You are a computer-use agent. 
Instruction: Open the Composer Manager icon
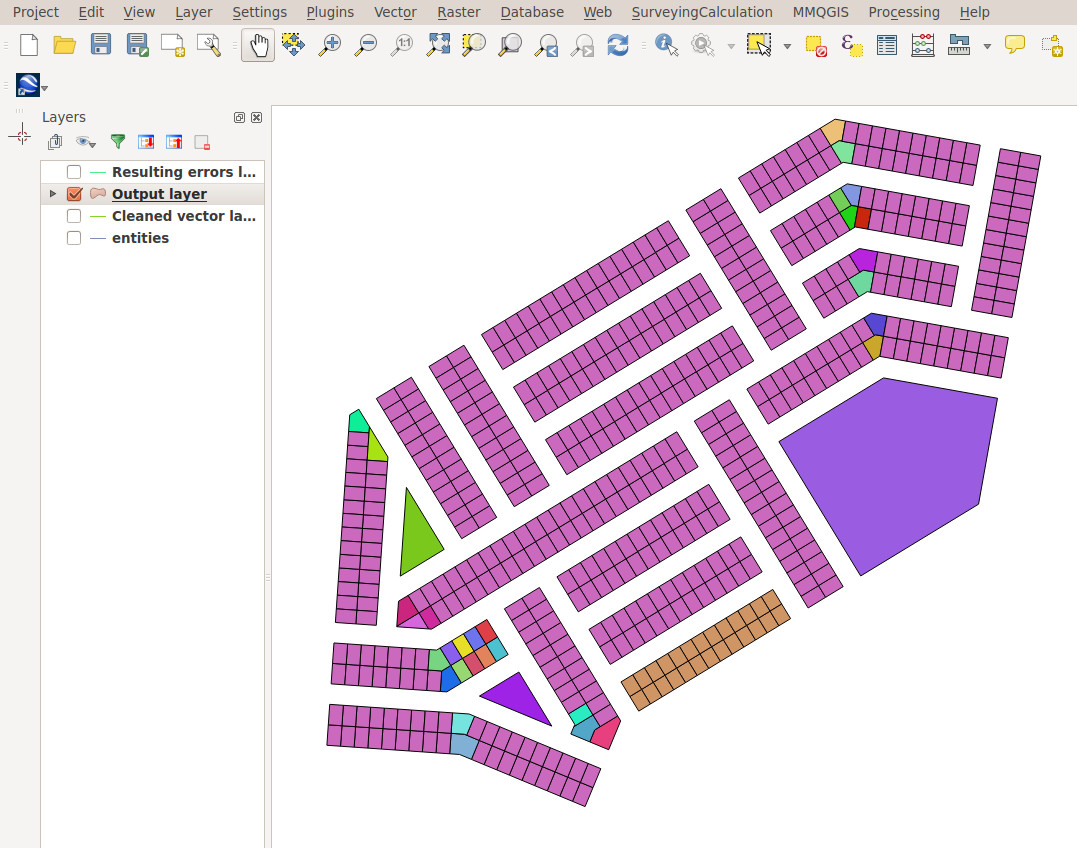tap(209, 45)
